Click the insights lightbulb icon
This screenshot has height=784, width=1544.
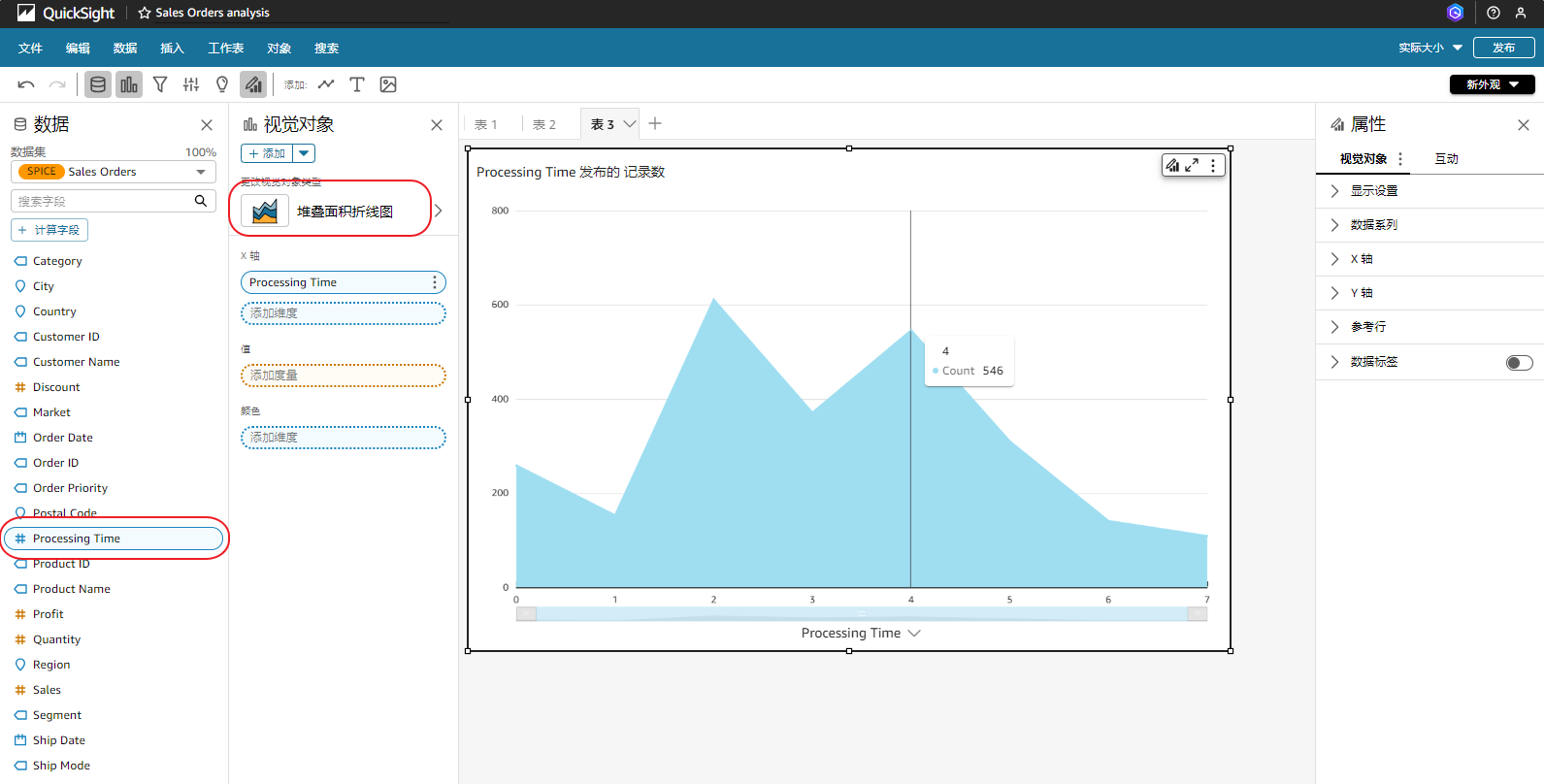(x=222, y=85)
